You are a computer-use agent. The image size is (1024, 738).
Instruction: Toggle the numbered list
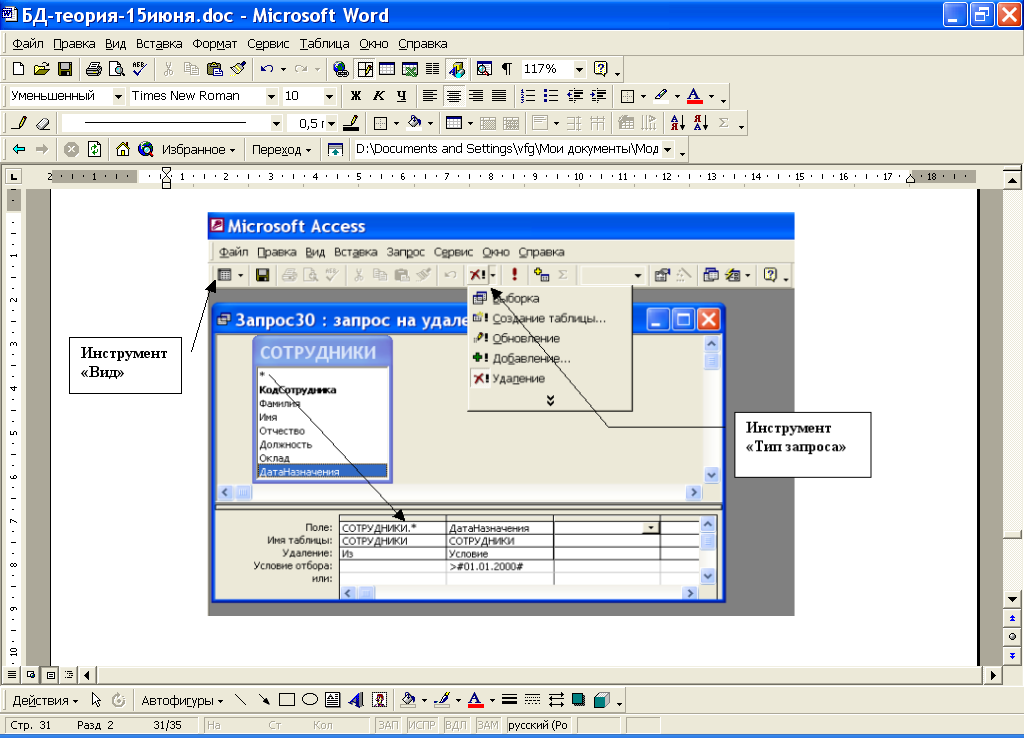528,96
